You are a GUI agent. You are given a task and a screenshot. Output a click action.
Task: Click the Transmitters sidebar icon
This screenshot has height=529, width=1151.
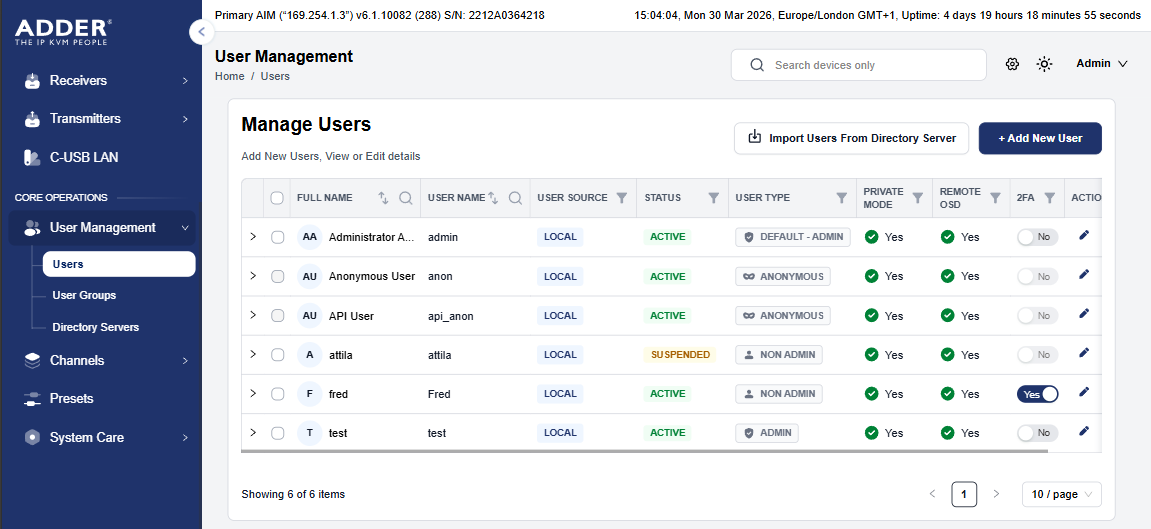(x=32, y=119)
